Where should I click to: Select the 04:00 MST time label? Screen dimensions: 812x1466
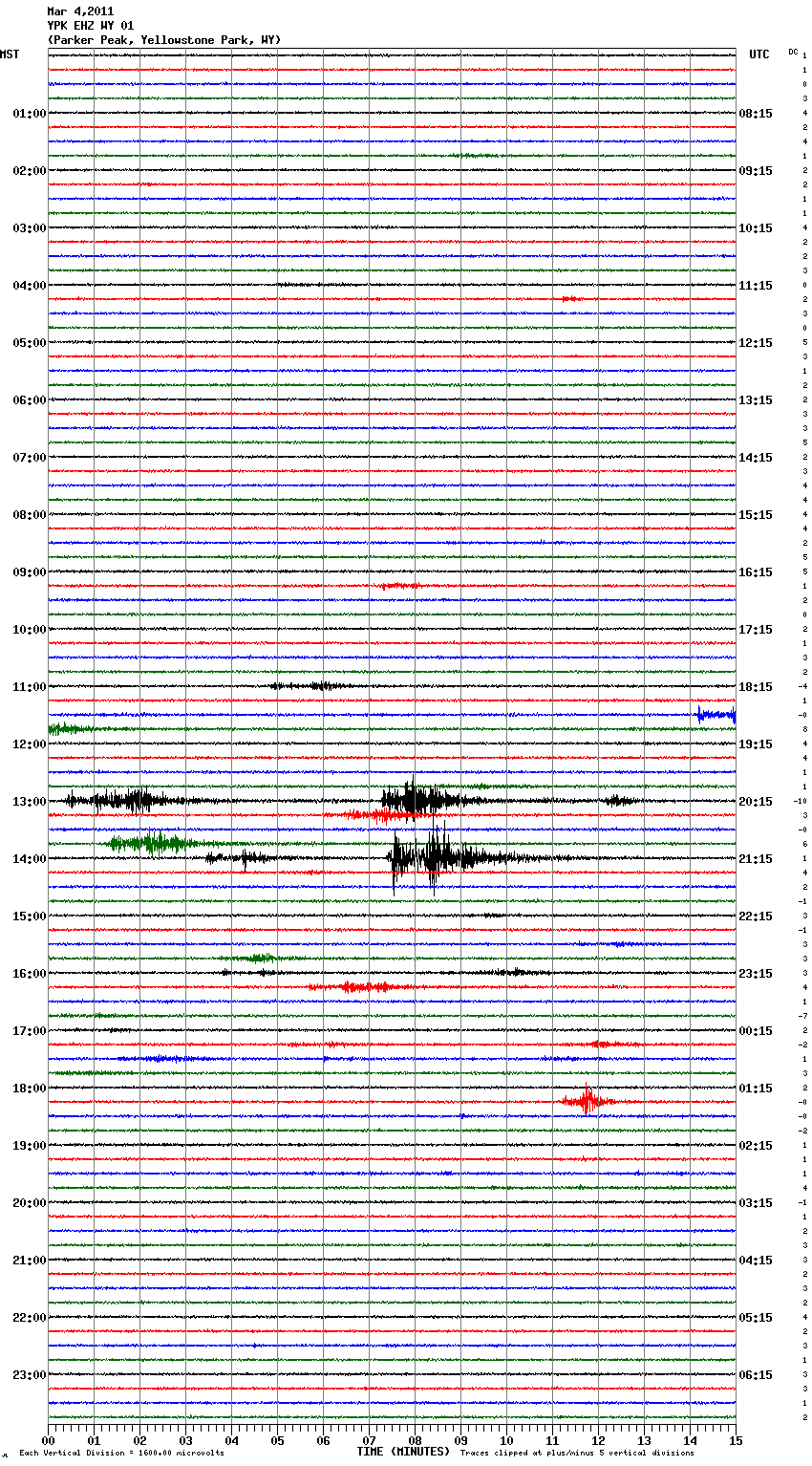pos(30,286)
